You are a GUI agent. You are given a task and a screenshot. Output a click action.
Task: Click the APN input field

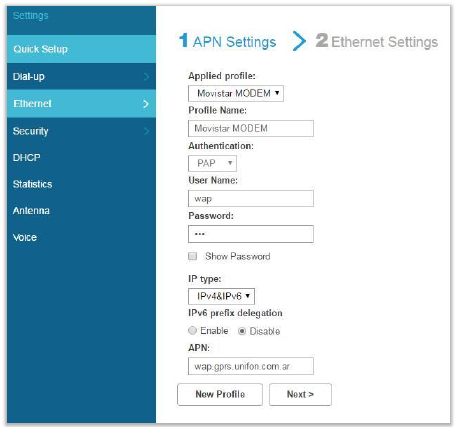251,366
